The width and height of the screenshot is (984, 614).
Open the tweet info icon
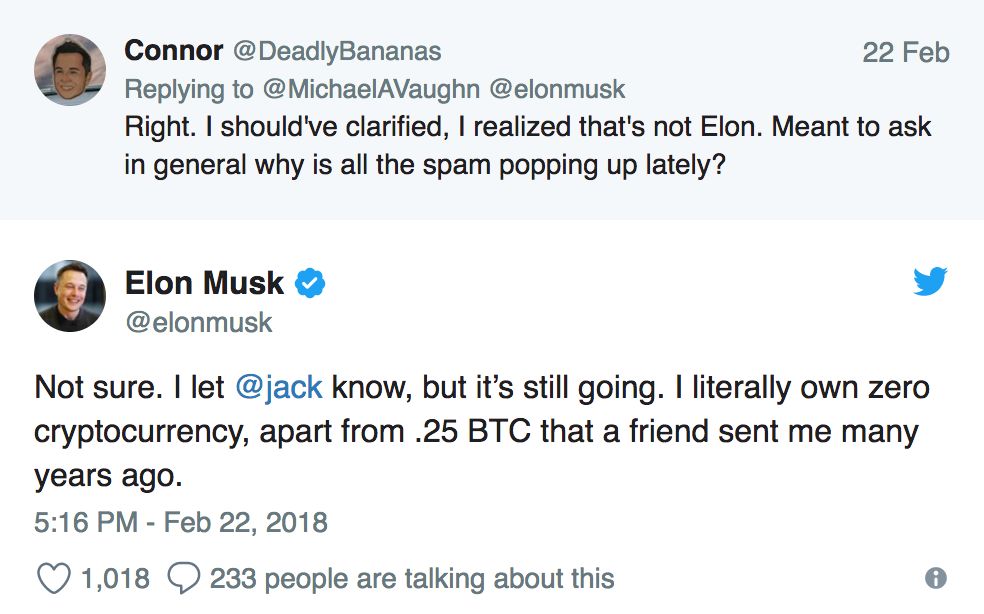click(x=936, y=577)
